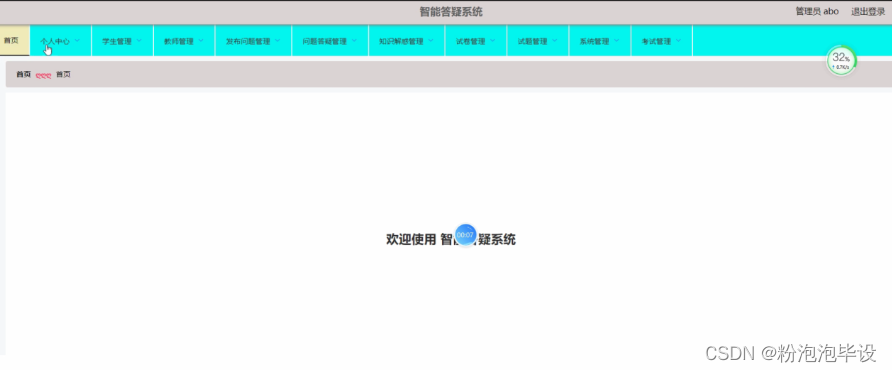Click the blue 00:07 recording timer bubble
892x372 pixels.
[465, 235]
